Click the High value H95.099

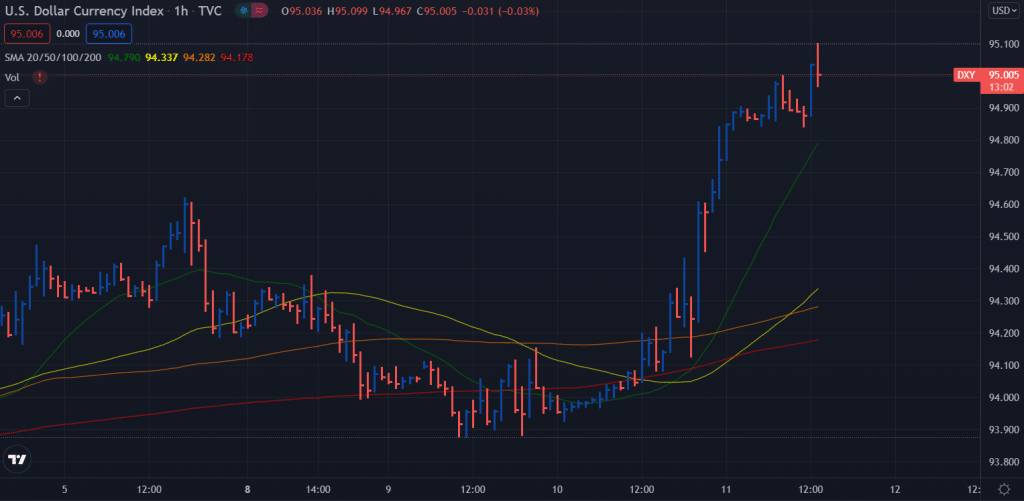349,11
